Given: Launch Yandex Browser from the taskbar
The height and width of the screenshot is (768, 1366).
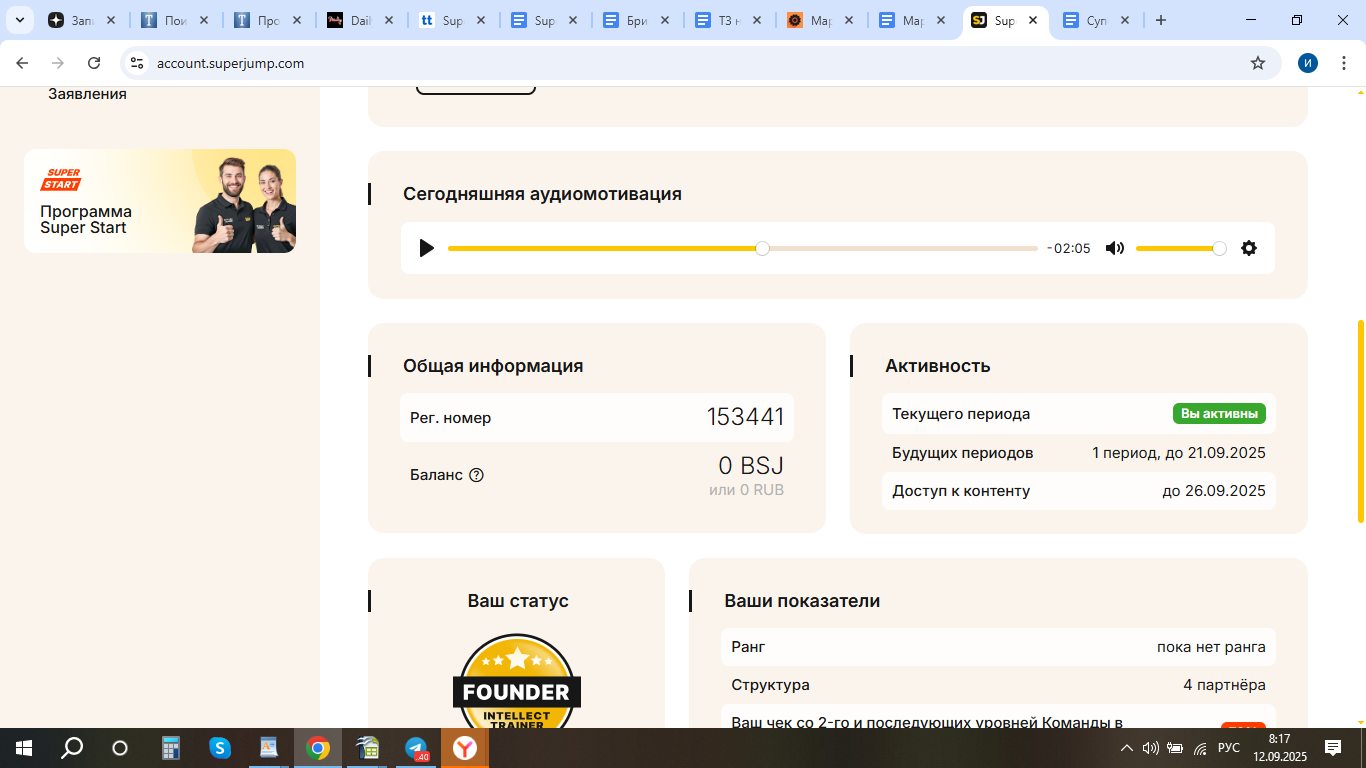Looking at the screenshot, I should [465, 748].
